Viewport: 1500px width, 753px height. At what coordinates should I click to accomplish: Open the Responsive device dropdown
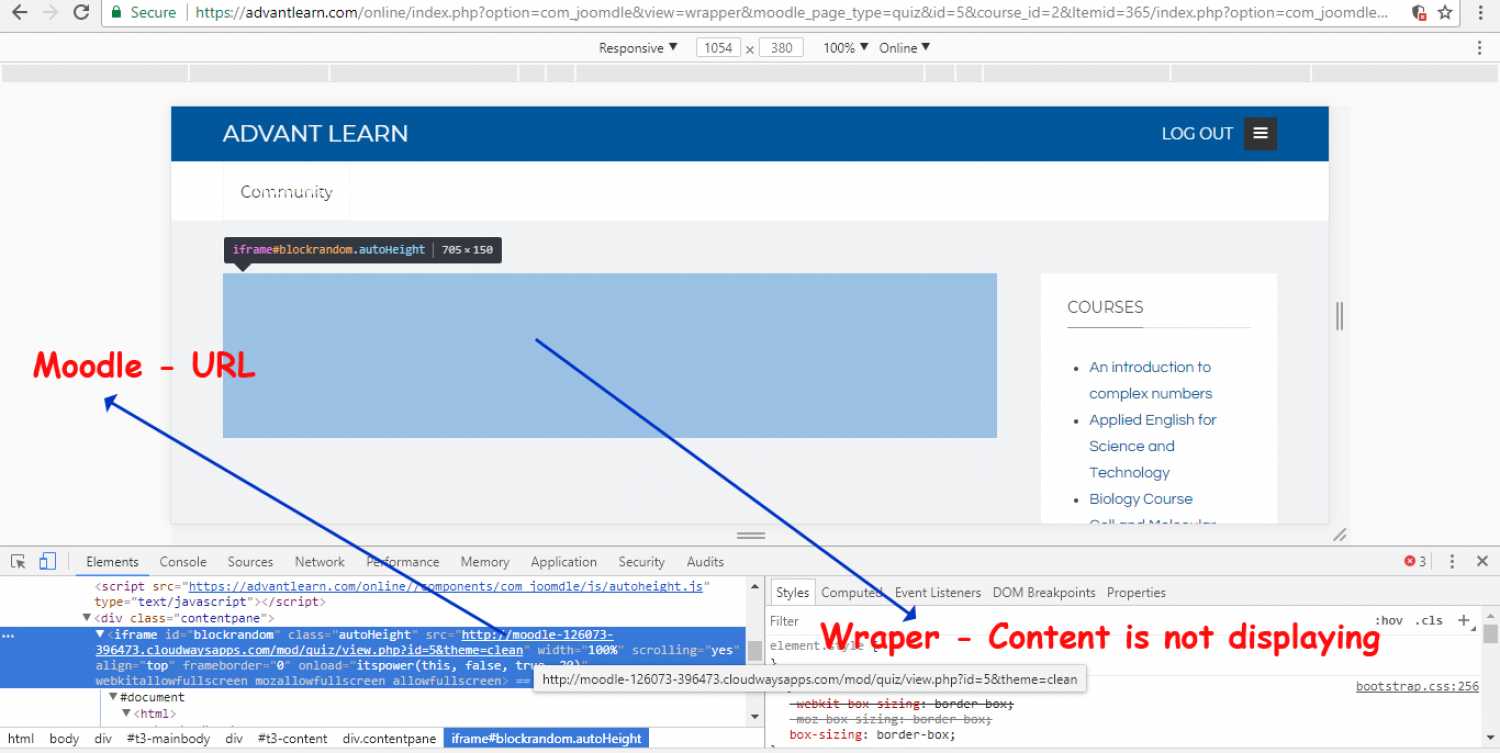pyautogui.click(x=638, y=48)
